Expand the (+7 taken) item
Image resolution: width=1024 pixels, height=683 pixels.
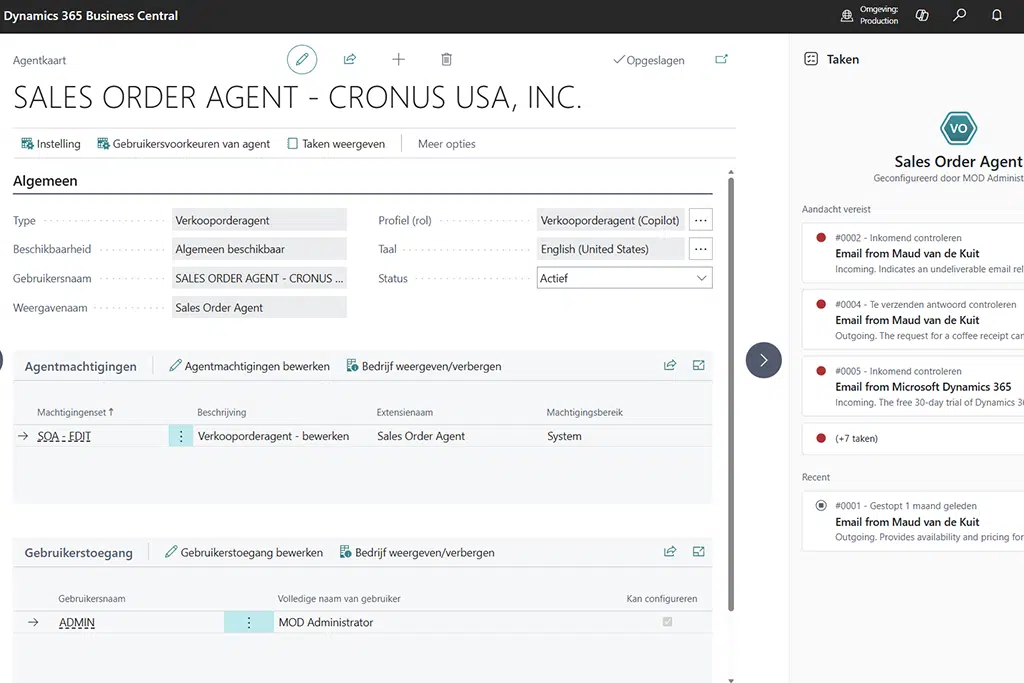pos(913,438)
